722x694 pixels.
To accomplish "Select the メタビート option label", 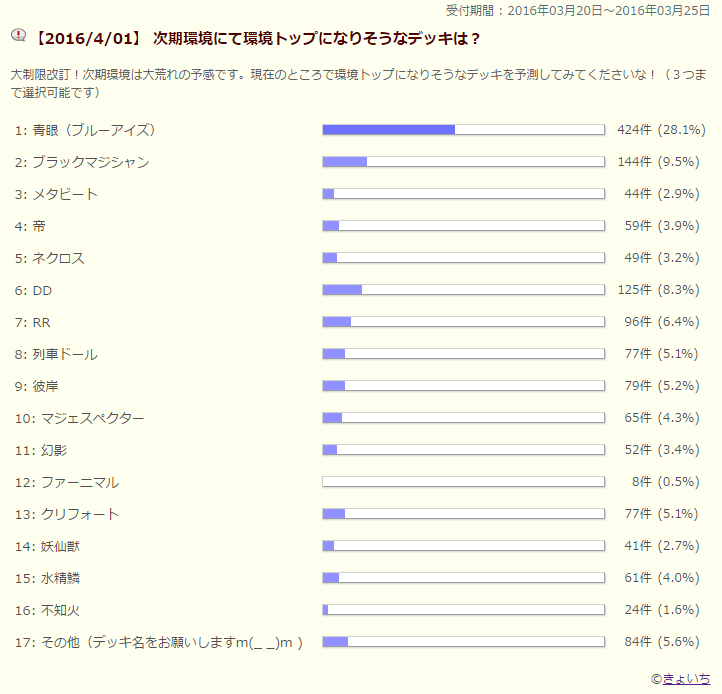I will click(x=65, y=194).
